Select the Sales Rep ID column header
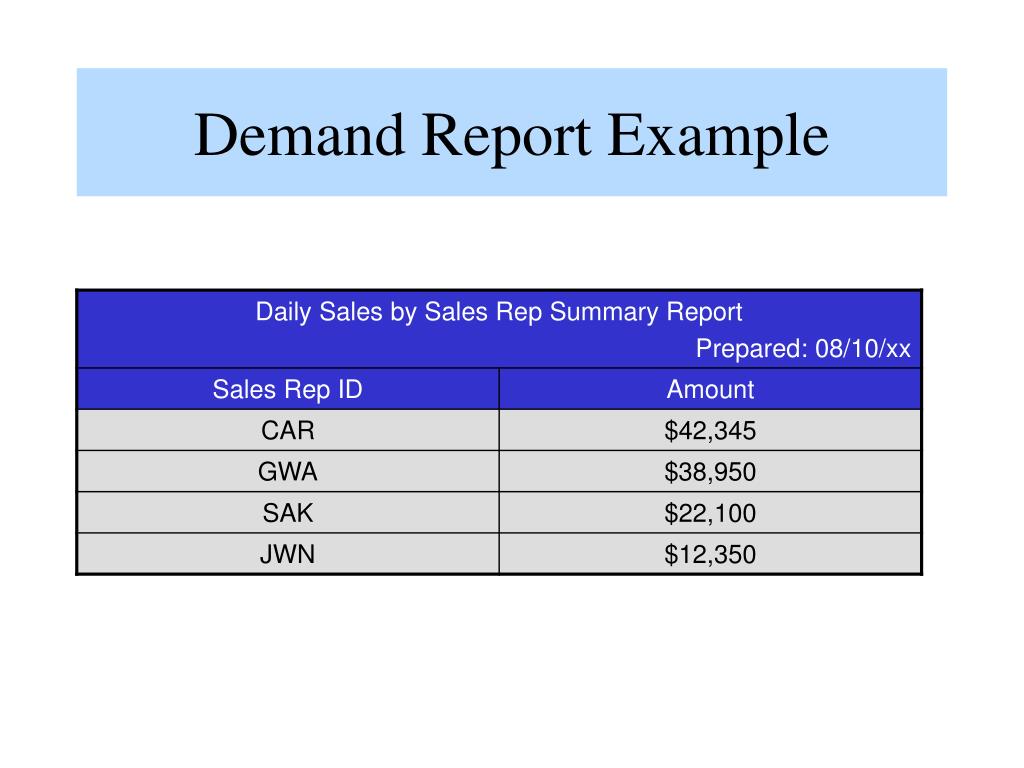The image size is (1024, 768). pos(288,389)
